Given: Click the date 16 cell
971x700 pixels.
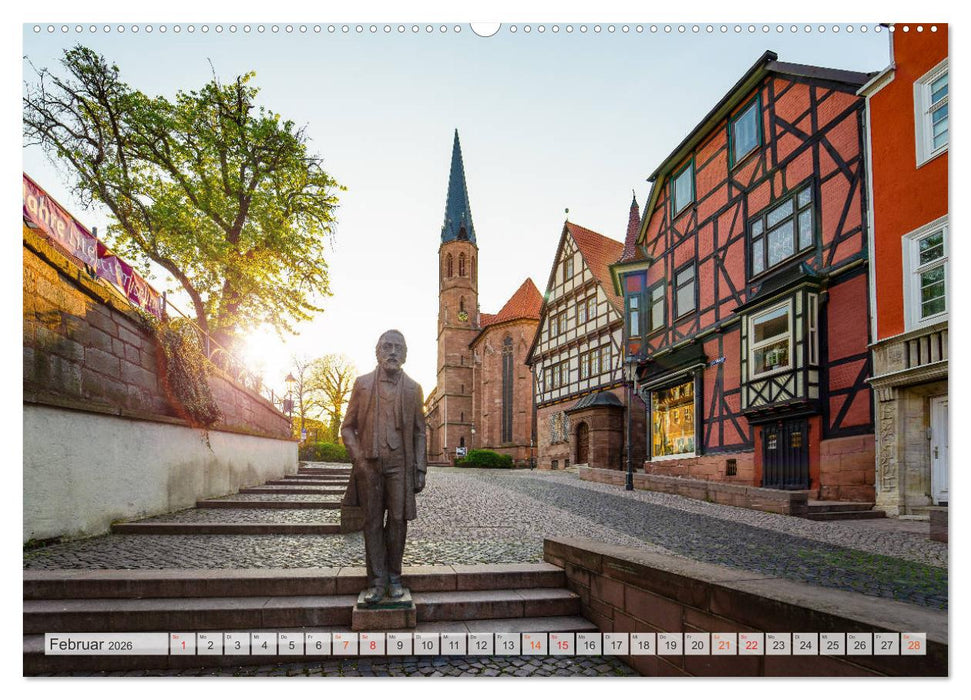Looking at the screenshot, I should click(x=589, y=645).
